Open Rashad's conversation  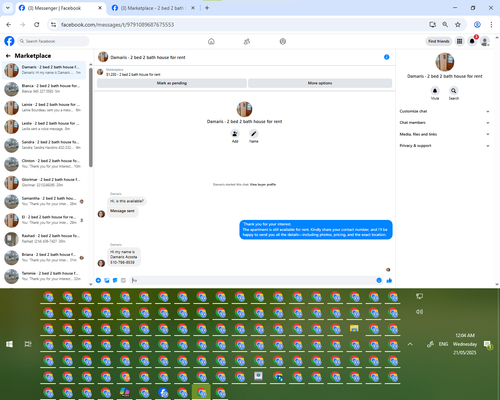44,239
